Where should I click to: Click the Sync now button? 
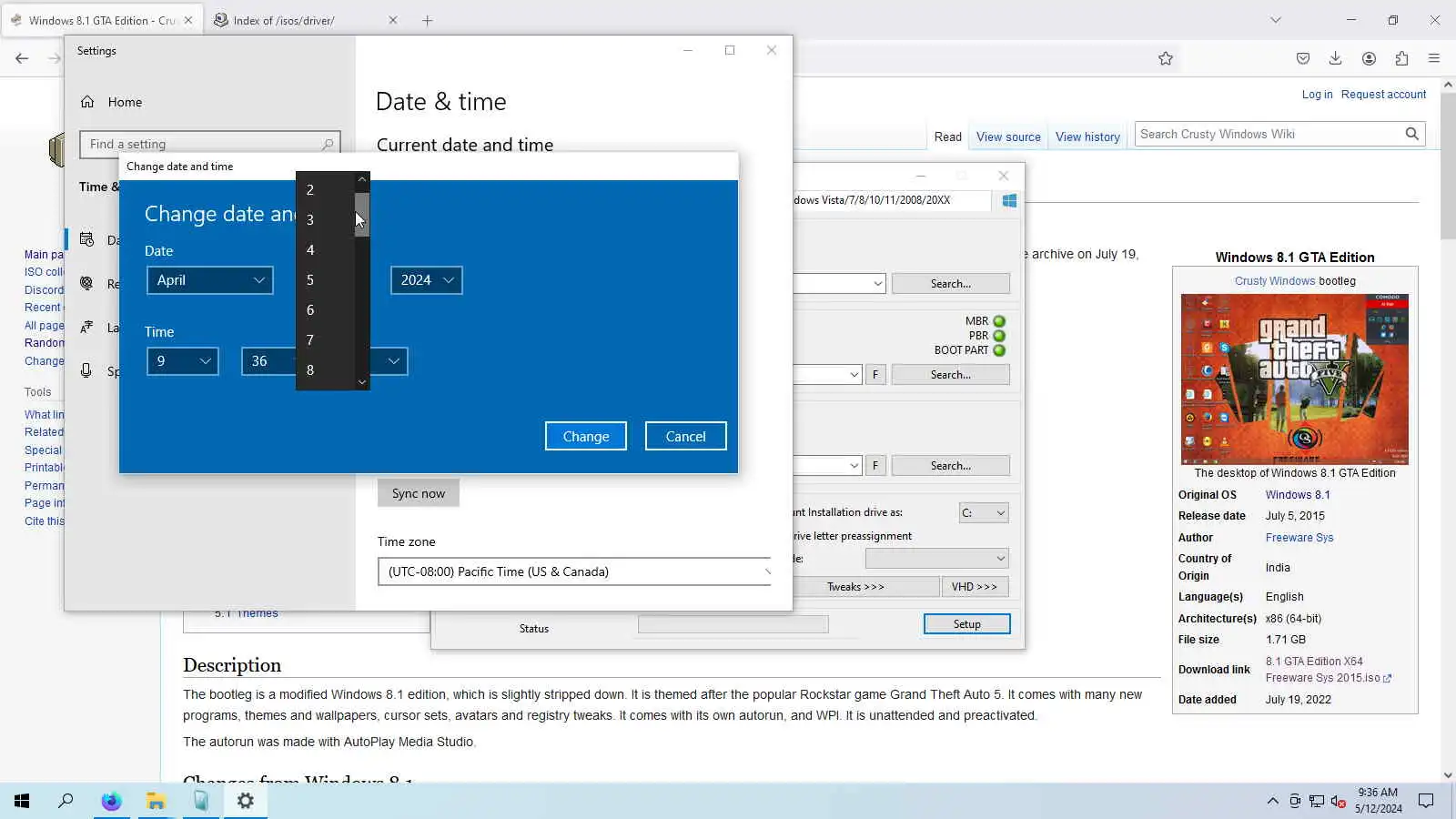(419, 493)
